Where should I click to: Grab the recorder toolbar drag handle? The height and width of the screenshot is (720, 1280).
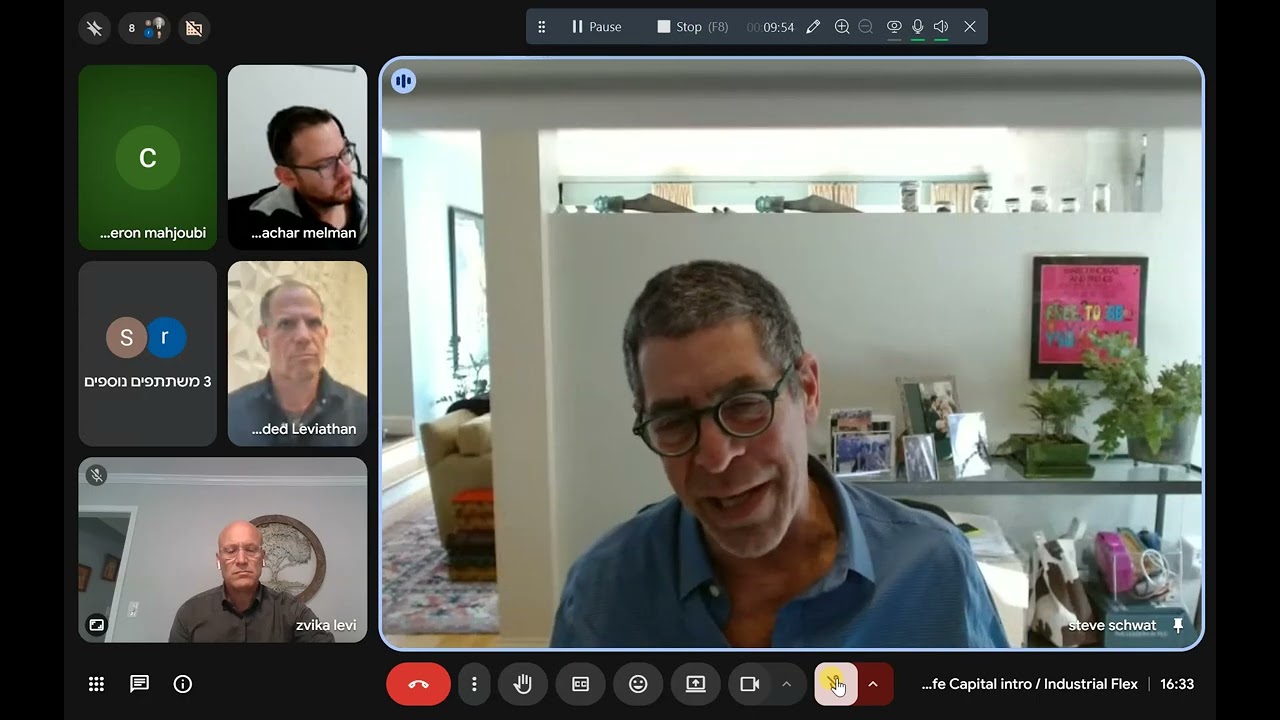click(542, 27)
